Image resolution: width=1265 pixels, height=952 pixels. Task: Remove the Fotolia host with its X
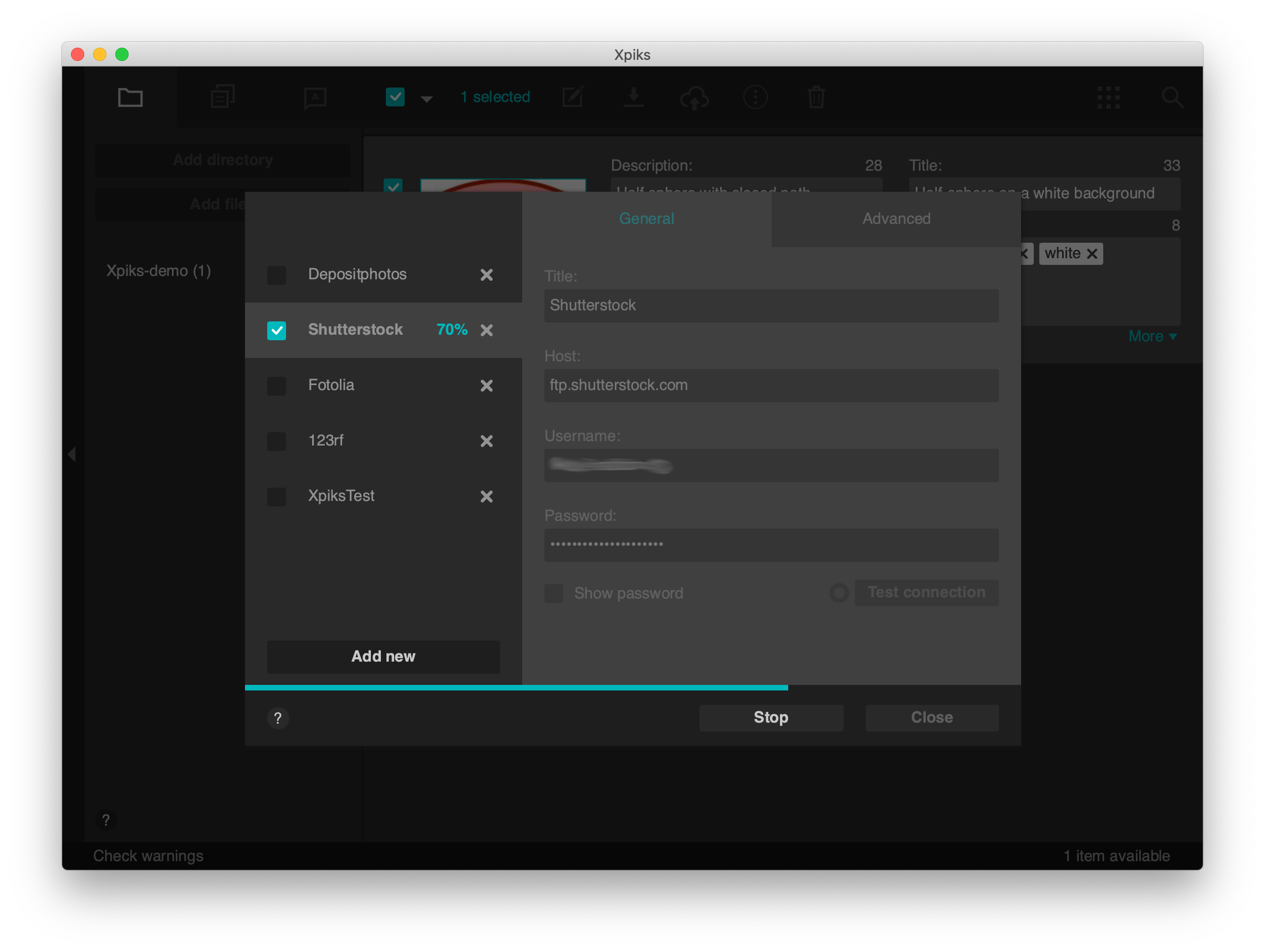coord(486,386)
